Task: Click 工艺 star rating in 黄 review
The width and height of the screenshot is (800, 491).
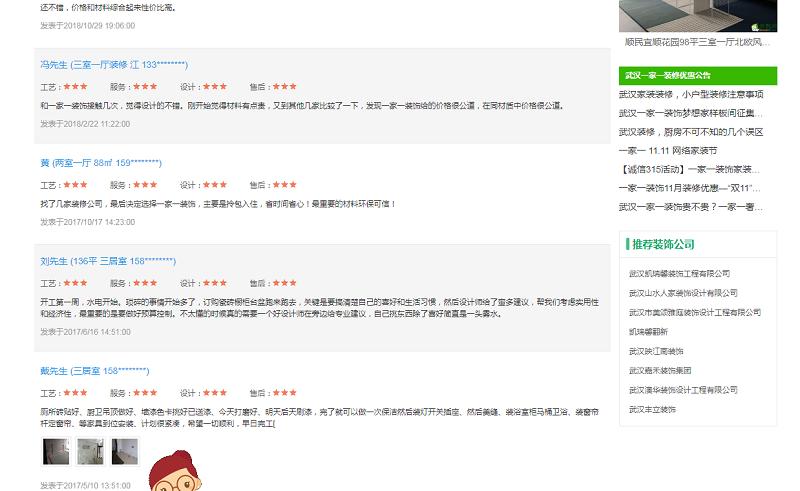Action: pyautogui.click(x=76, y=185)
